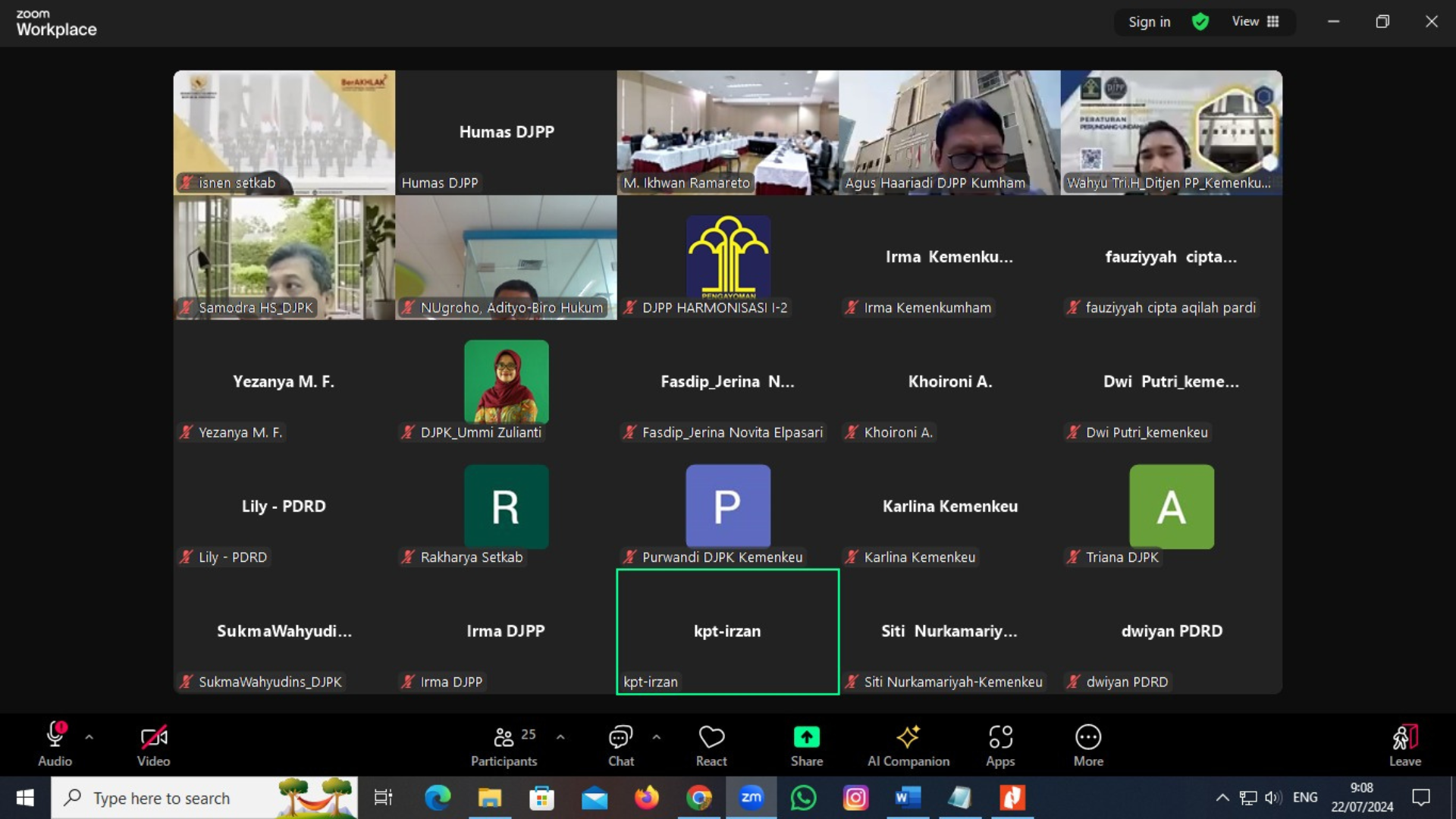The width and height of the screenshot is (1456, 819).
Task: Click the Dwi Putri_kemenkeu name label
Action: 1147,432
